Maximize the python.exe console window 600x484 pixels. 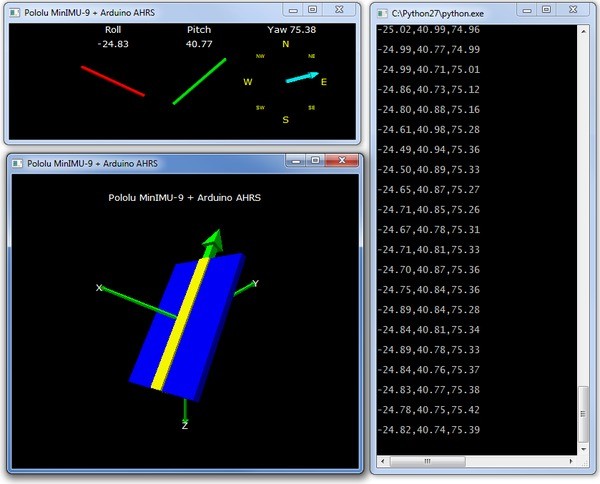click(546, 10)
